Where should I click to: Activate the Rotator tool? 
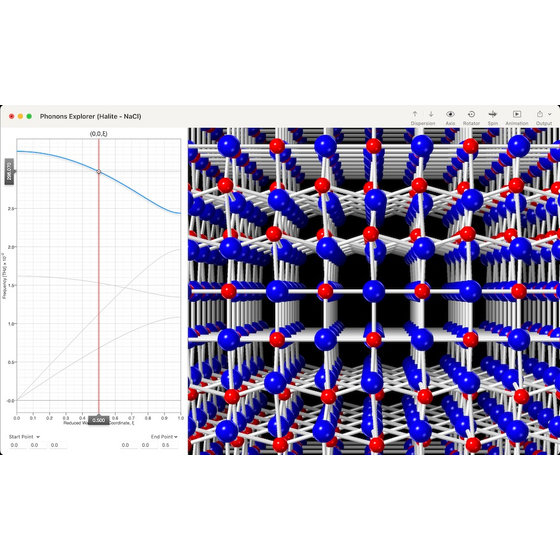pos(471,114)
